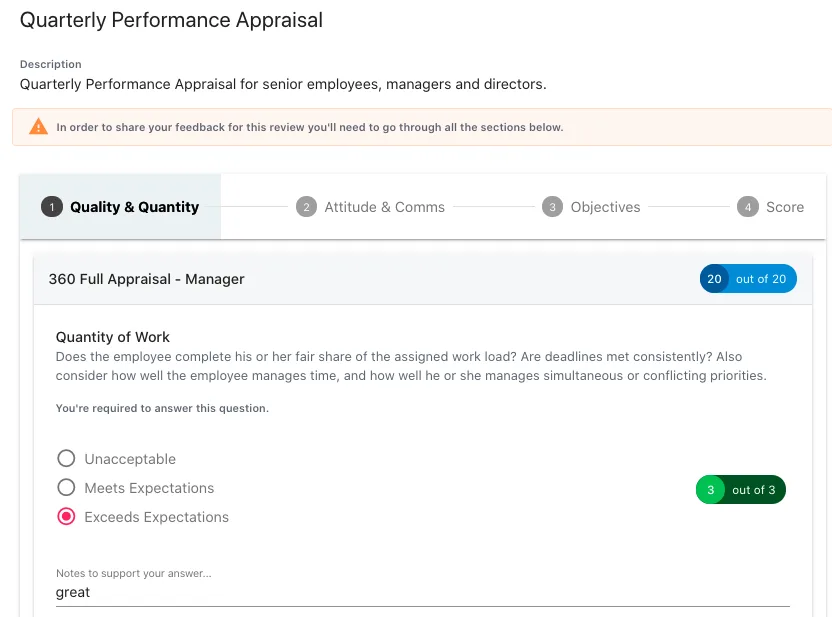The width and height of the screenshot is (832, 617).
Task: Select the Meets Expectations radio option
Action: 66,487
